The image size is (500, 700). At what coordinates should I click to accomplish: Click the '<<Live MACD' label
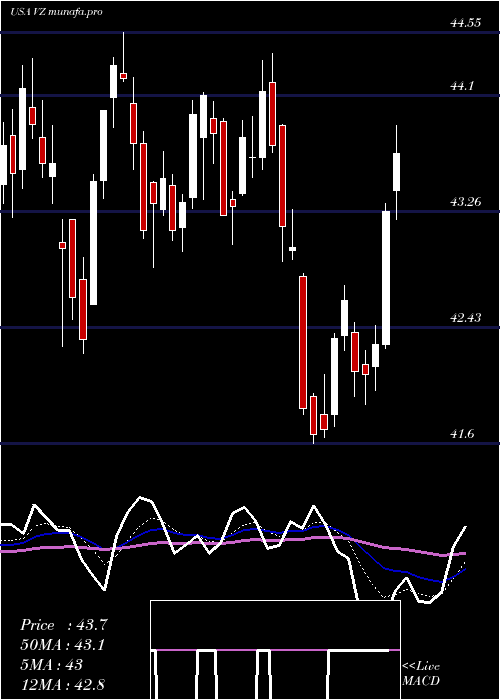(421, 674)
